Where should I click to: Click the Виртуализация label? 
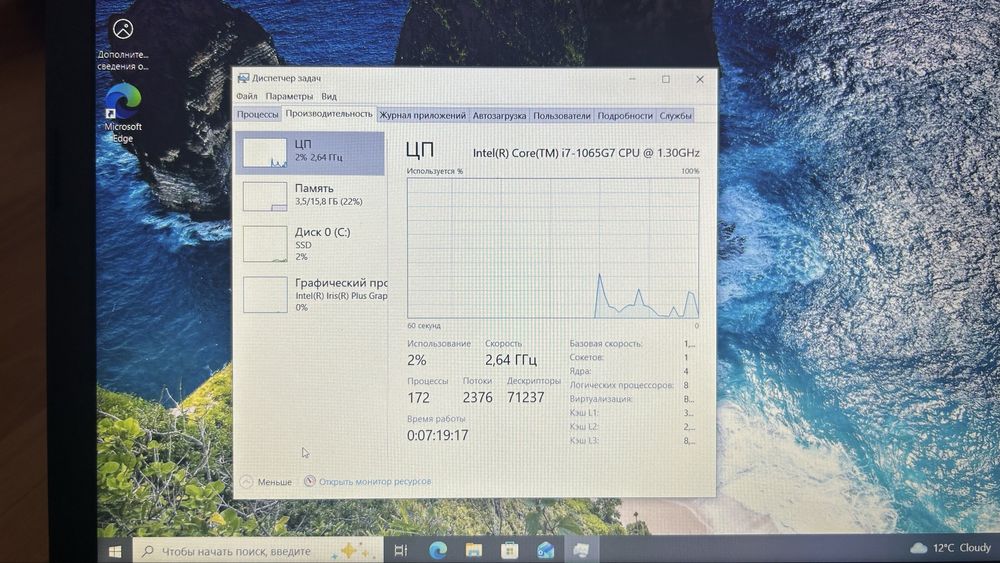[x=601, y=399]
